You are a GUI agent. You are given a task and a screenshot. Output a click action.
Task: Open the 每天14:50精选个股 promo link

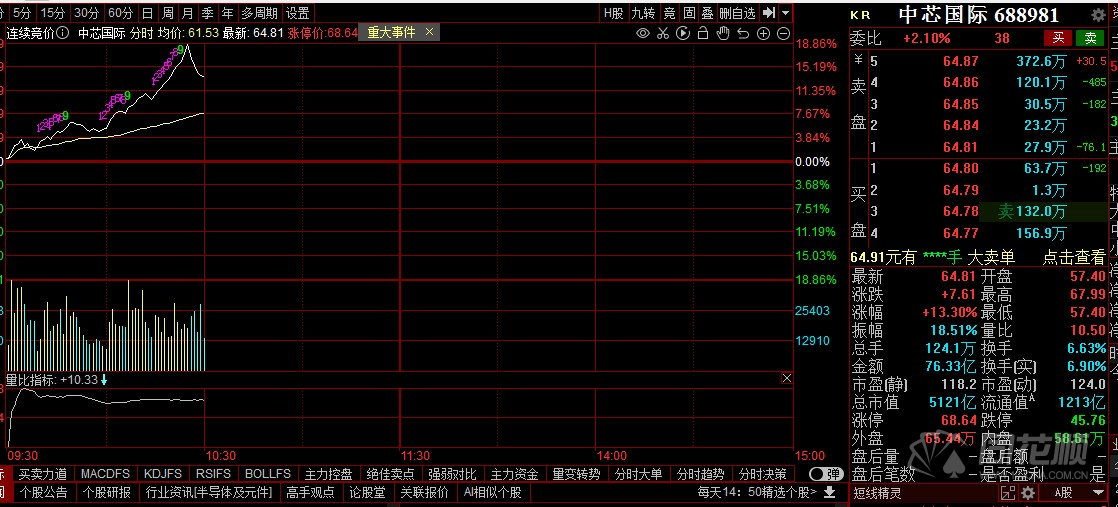(756, 492)
